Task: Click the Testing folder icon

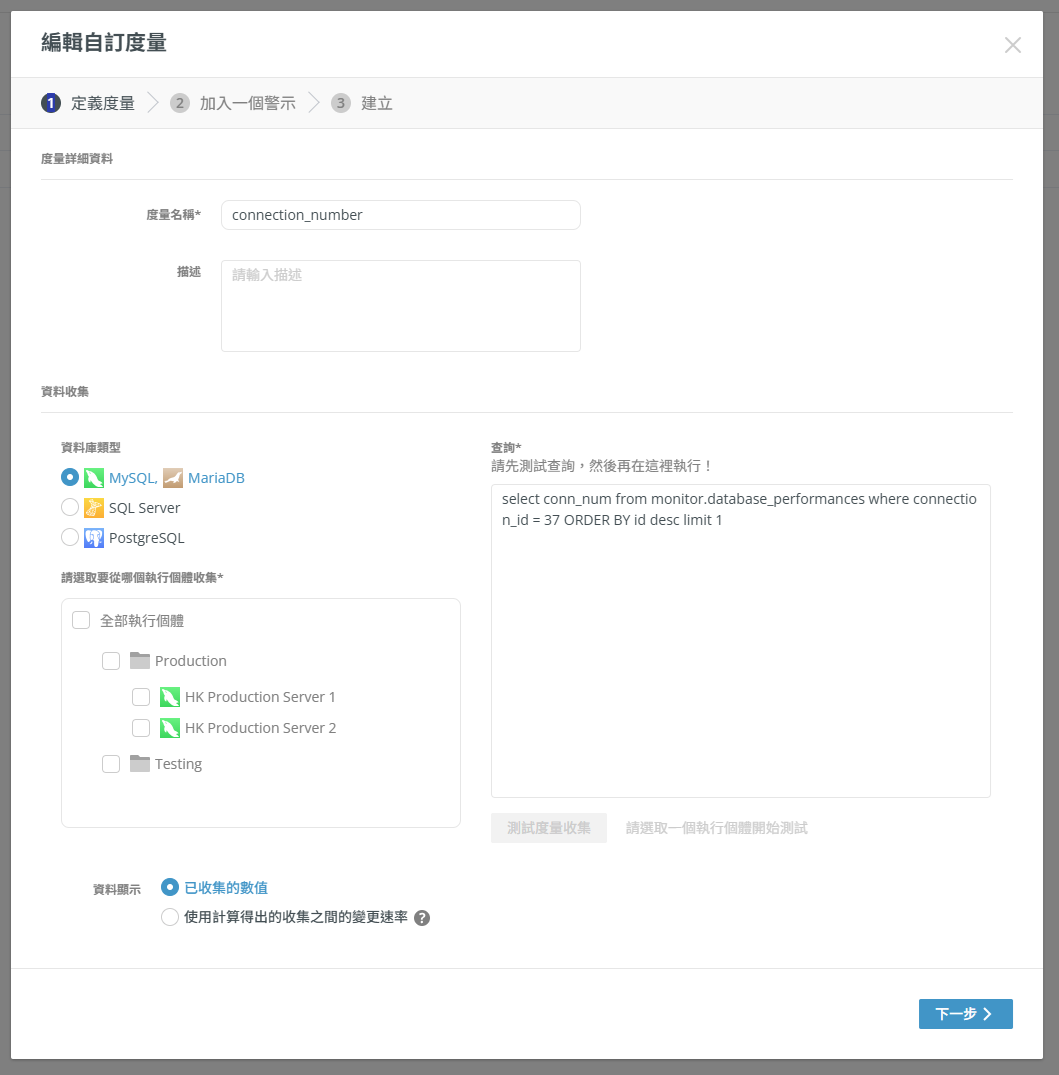Action: [x=140, y=764]
